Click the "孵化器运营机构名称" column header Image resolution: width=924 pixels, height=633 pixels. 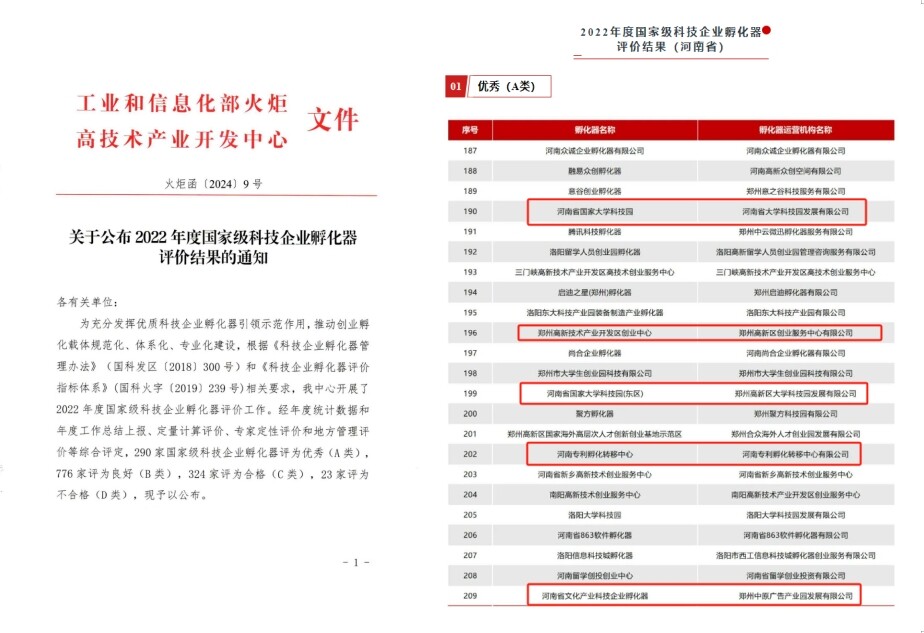(x=795, y=130)
